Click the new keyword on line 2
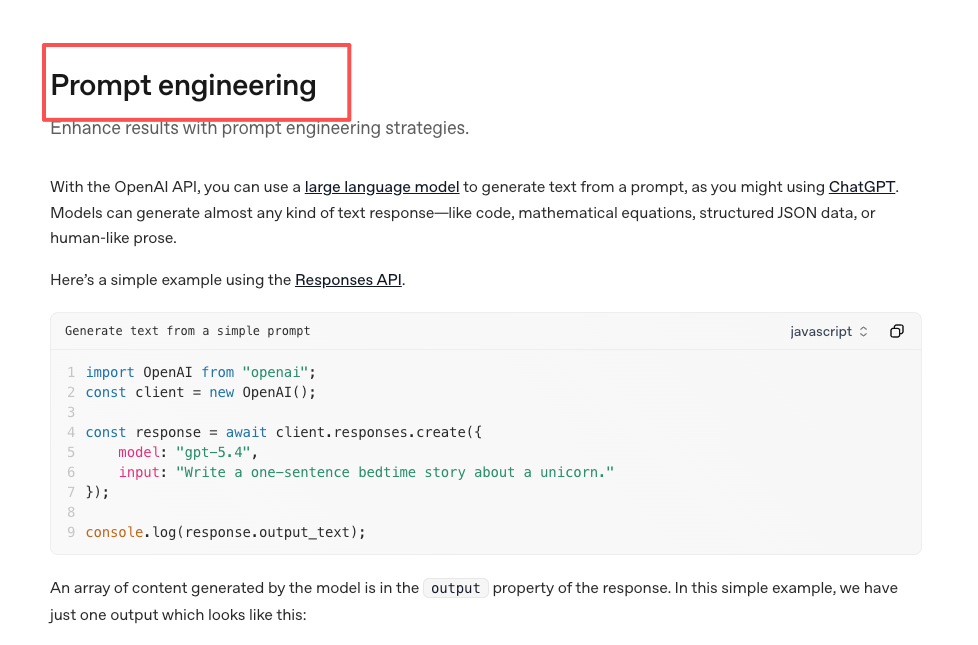Viewport: 978px width, 645px height. pyautogui.click(x=221, y=392)
